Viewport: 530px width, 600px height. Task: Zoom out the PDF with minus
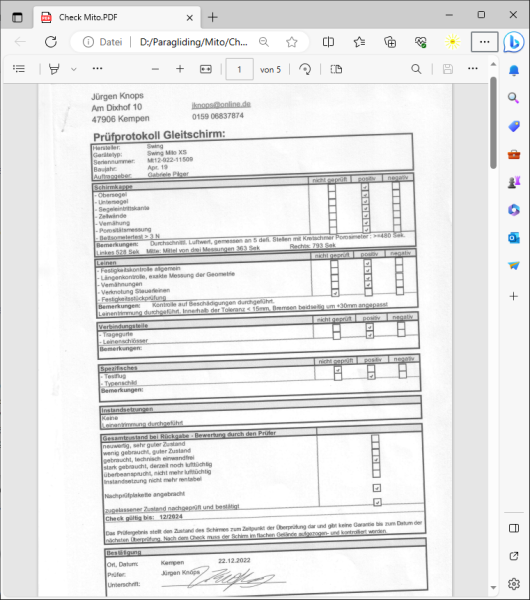[155, 69]
